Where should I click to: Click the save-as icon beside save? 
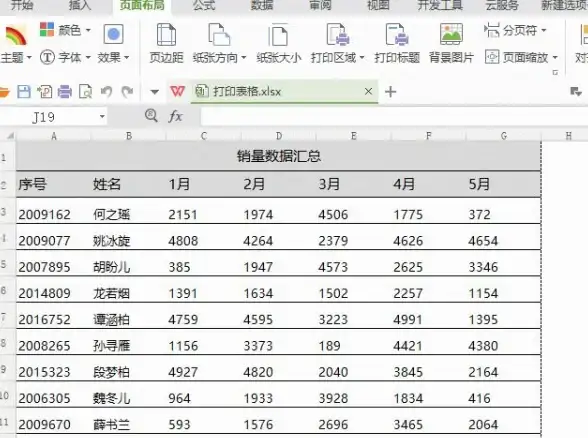coord(45,92)
